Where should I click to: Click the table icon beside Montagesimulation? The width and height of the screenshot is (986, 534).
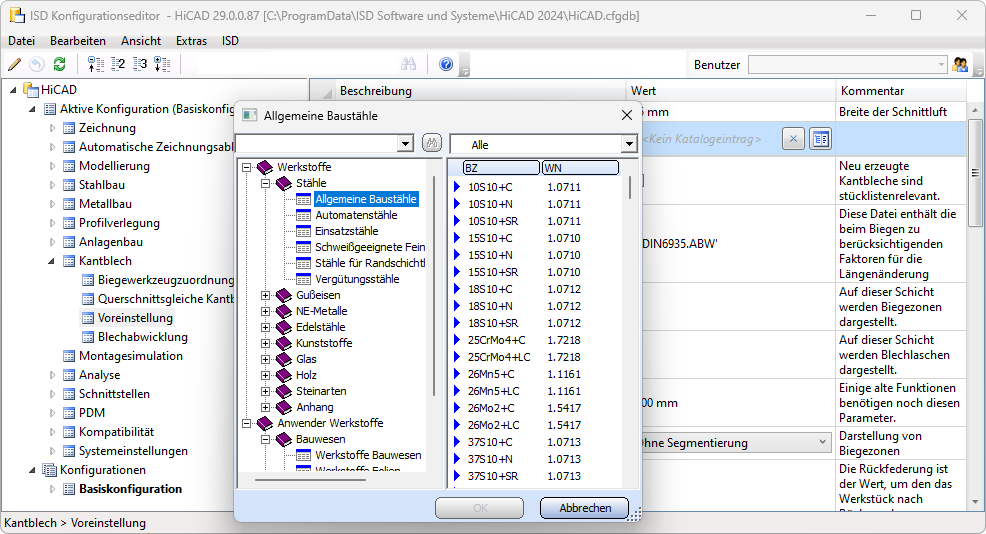tap(69, 356)
